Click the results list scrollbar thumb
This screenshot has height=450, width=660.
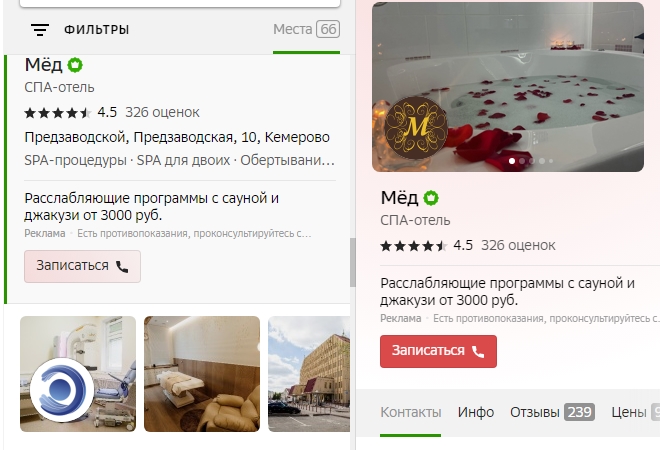(x=353, y=262)
